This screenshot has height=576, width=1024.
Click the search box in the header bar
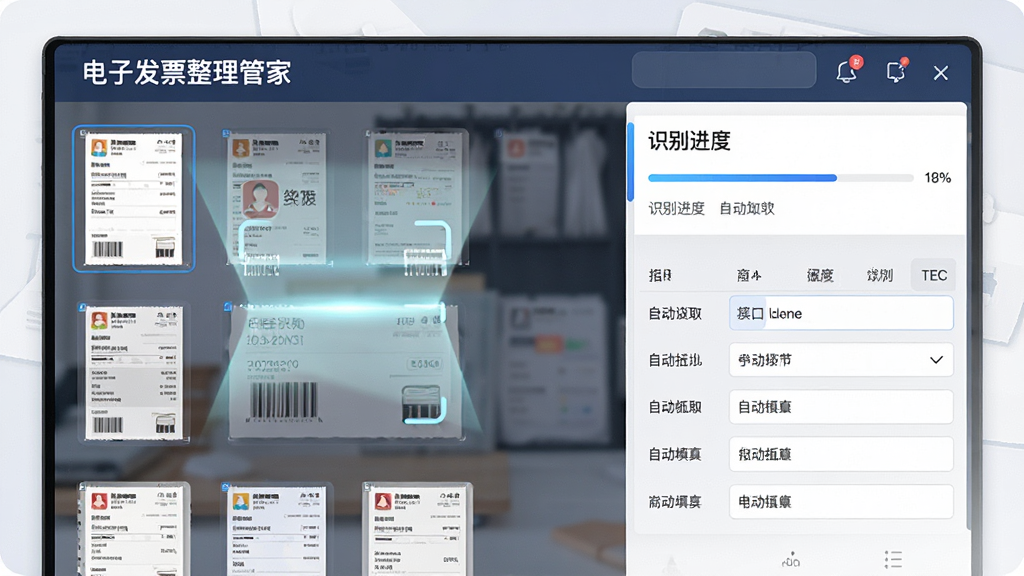(724, 69)
